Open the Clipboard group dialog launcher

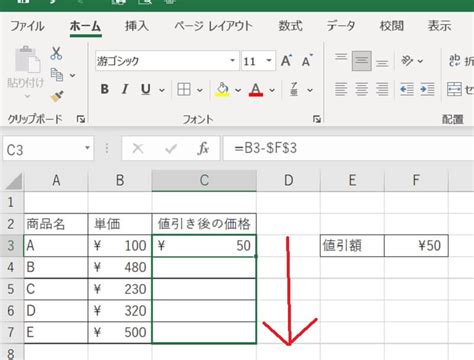81,119
